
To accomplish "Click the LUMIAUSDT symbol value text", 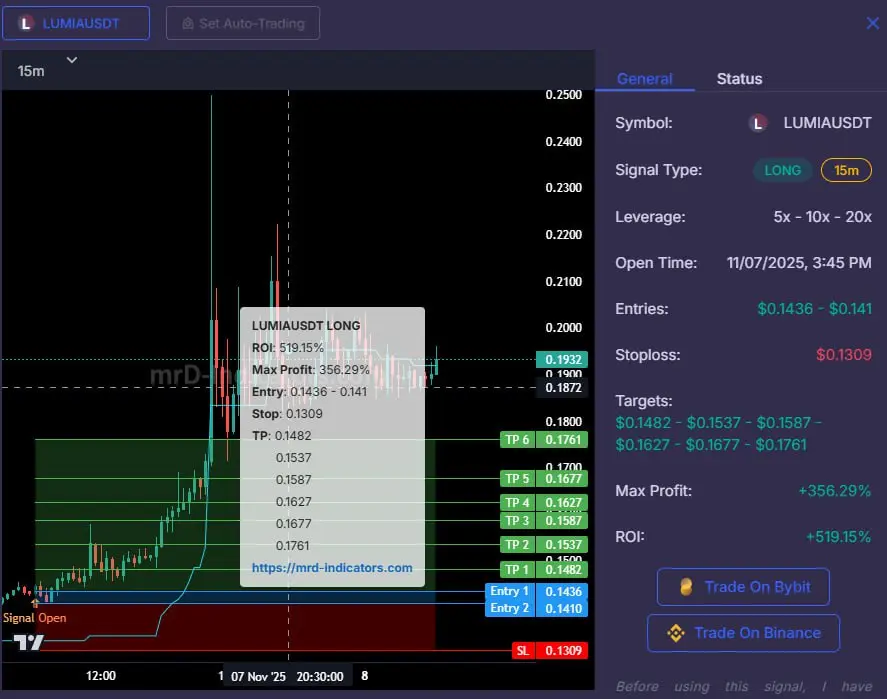I will 827,123.
